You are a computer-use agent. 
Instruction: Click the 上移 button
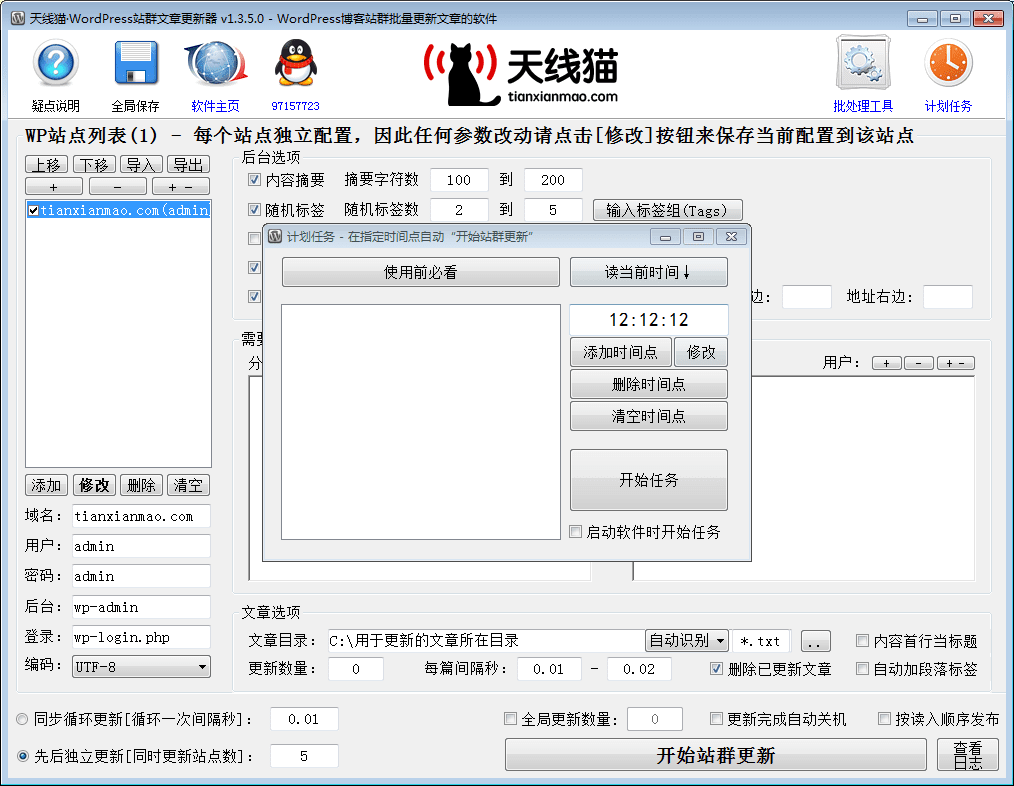pos(47,164)
